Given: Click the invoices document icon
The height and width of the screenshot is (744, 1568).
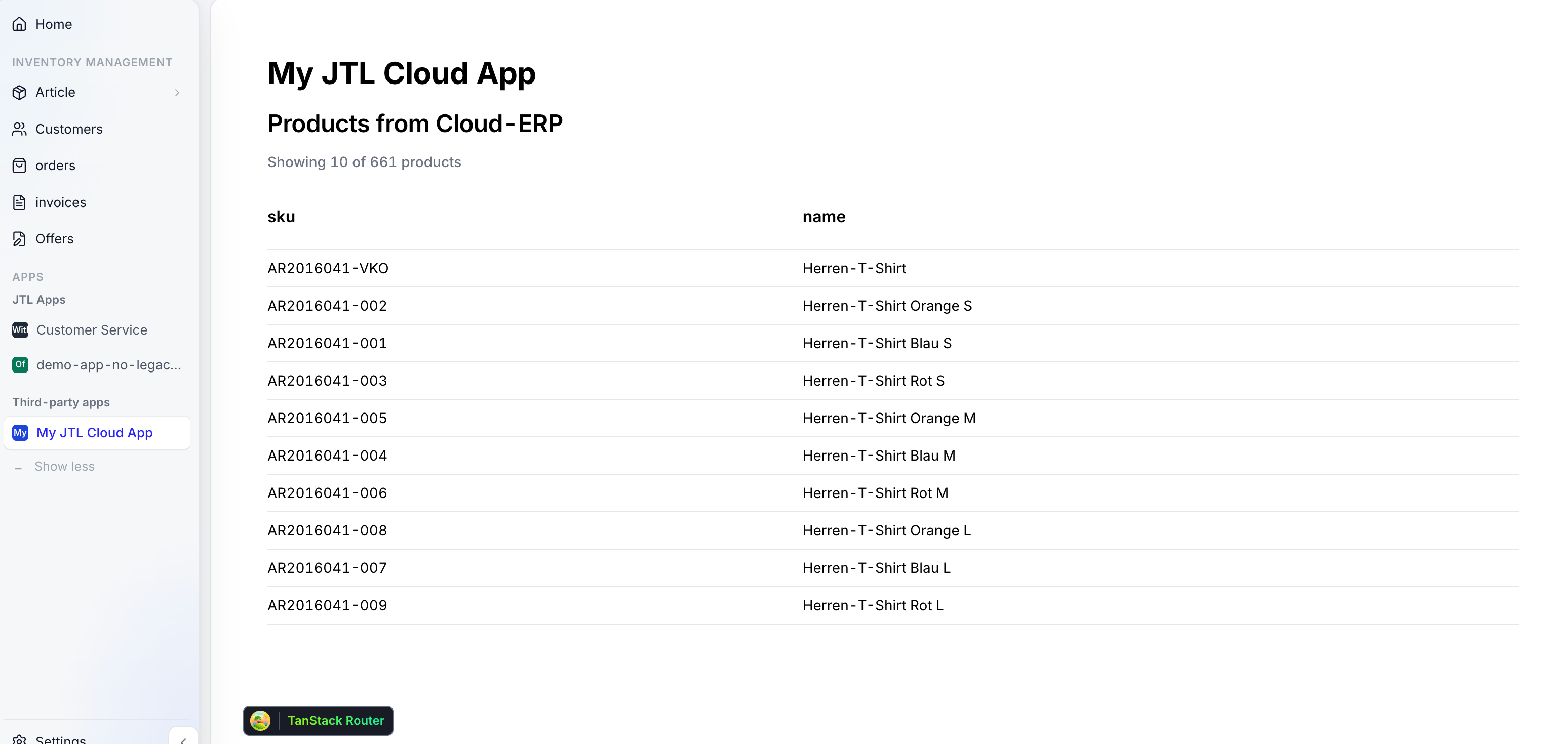Looking at the screenshot, I should (19, 202).
